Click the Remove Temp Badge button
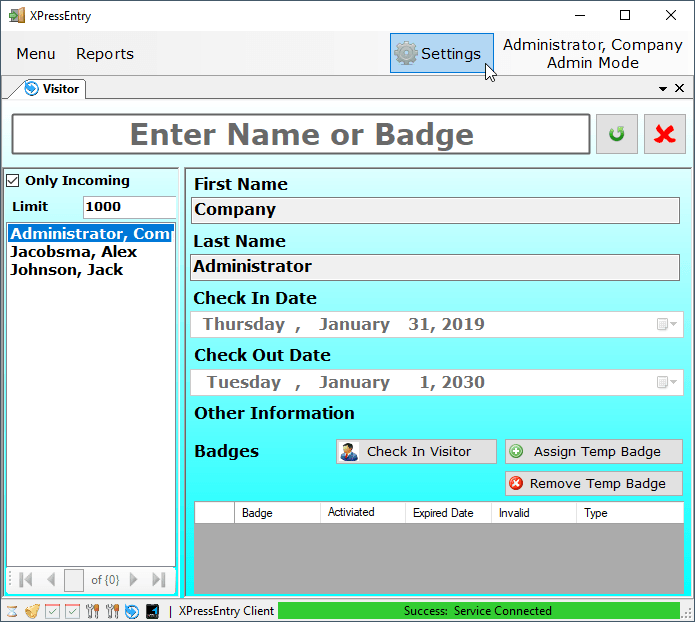The image size is (695, 622). pyautogui.click(x=594, y=483)
